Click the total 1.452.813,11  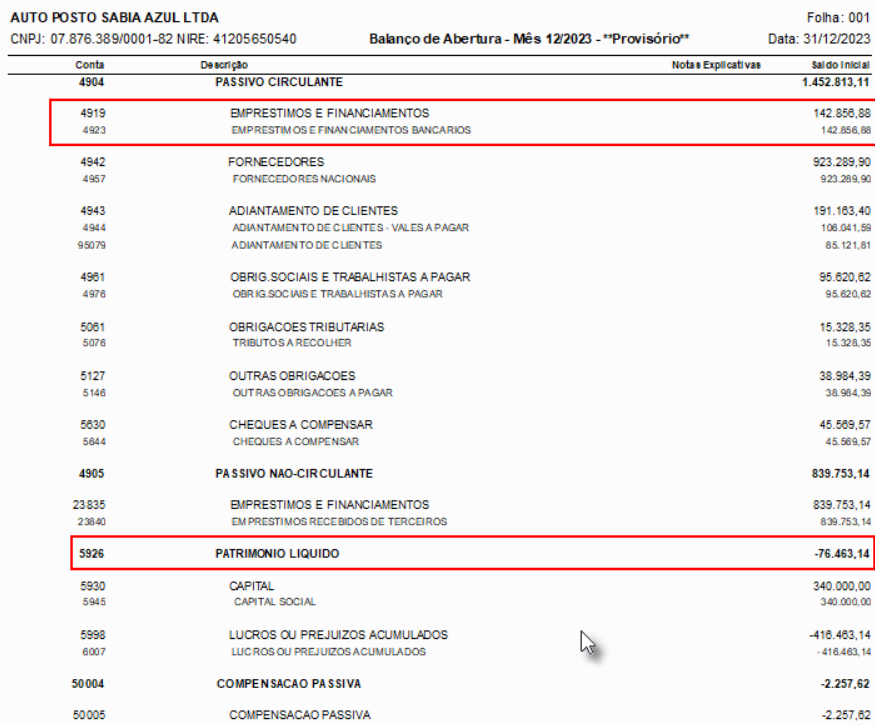[835, 82]
